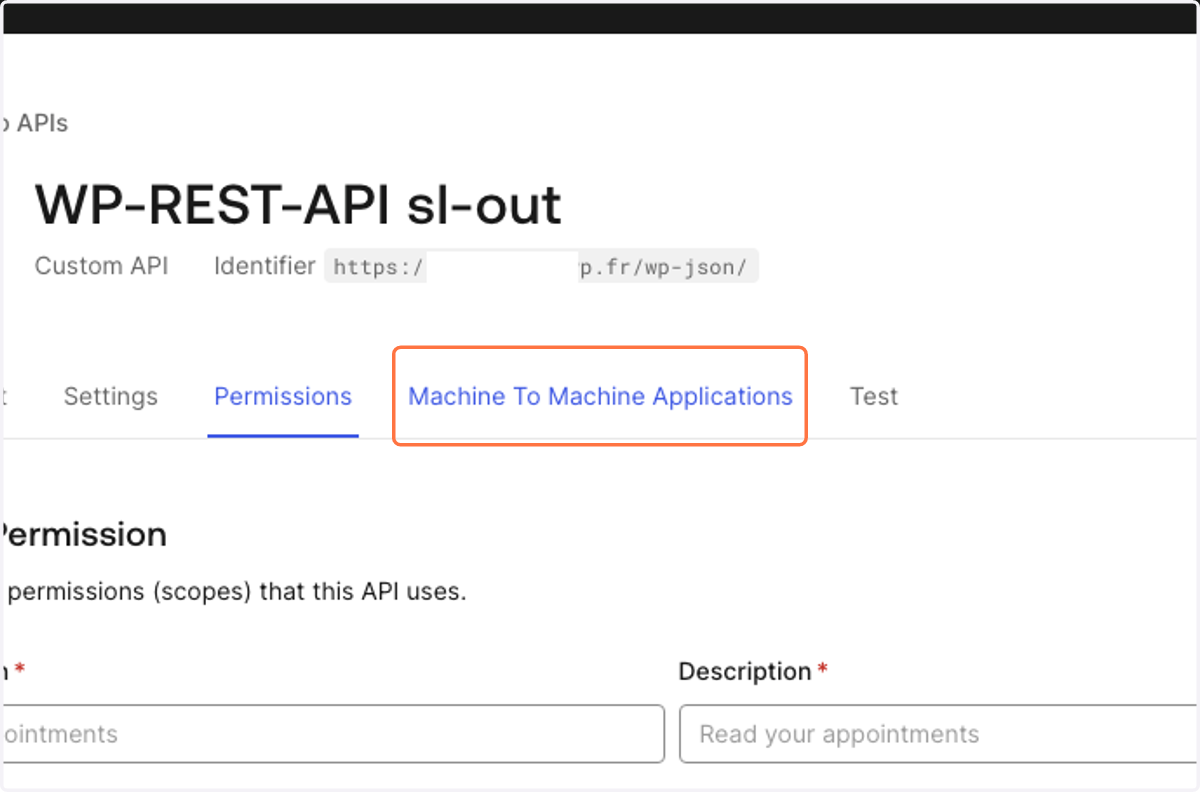Click the 'WP-REST-API sl-out' title

click(x=298, y=205)
